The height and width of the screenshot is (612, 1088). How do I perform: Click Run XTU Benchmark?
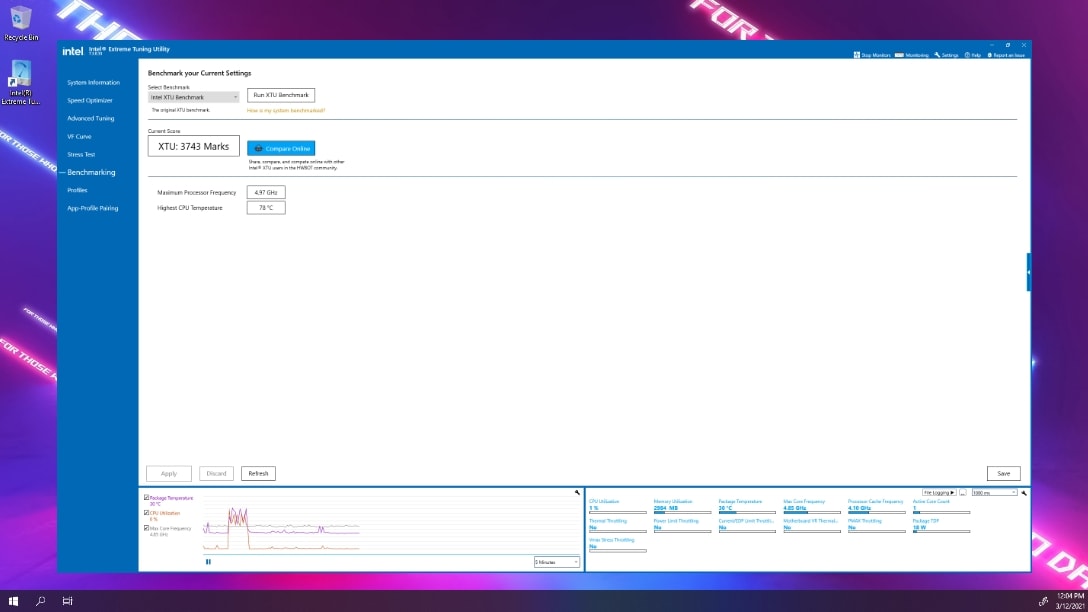[x=281, y=95]
